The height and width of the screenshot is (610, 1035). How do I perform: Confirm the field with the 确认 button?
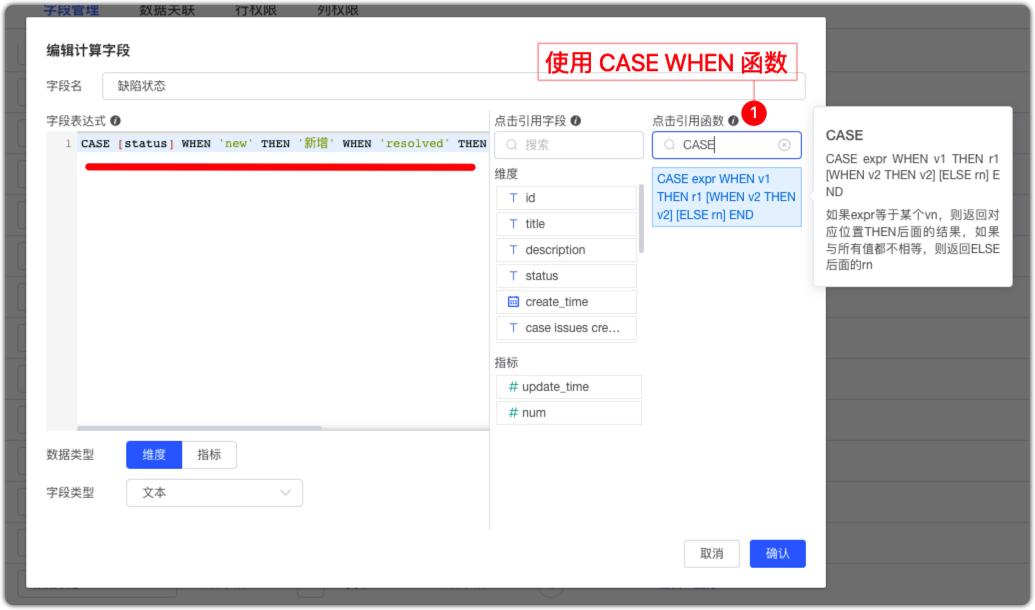pyautogui.click(x=778, y=554)
